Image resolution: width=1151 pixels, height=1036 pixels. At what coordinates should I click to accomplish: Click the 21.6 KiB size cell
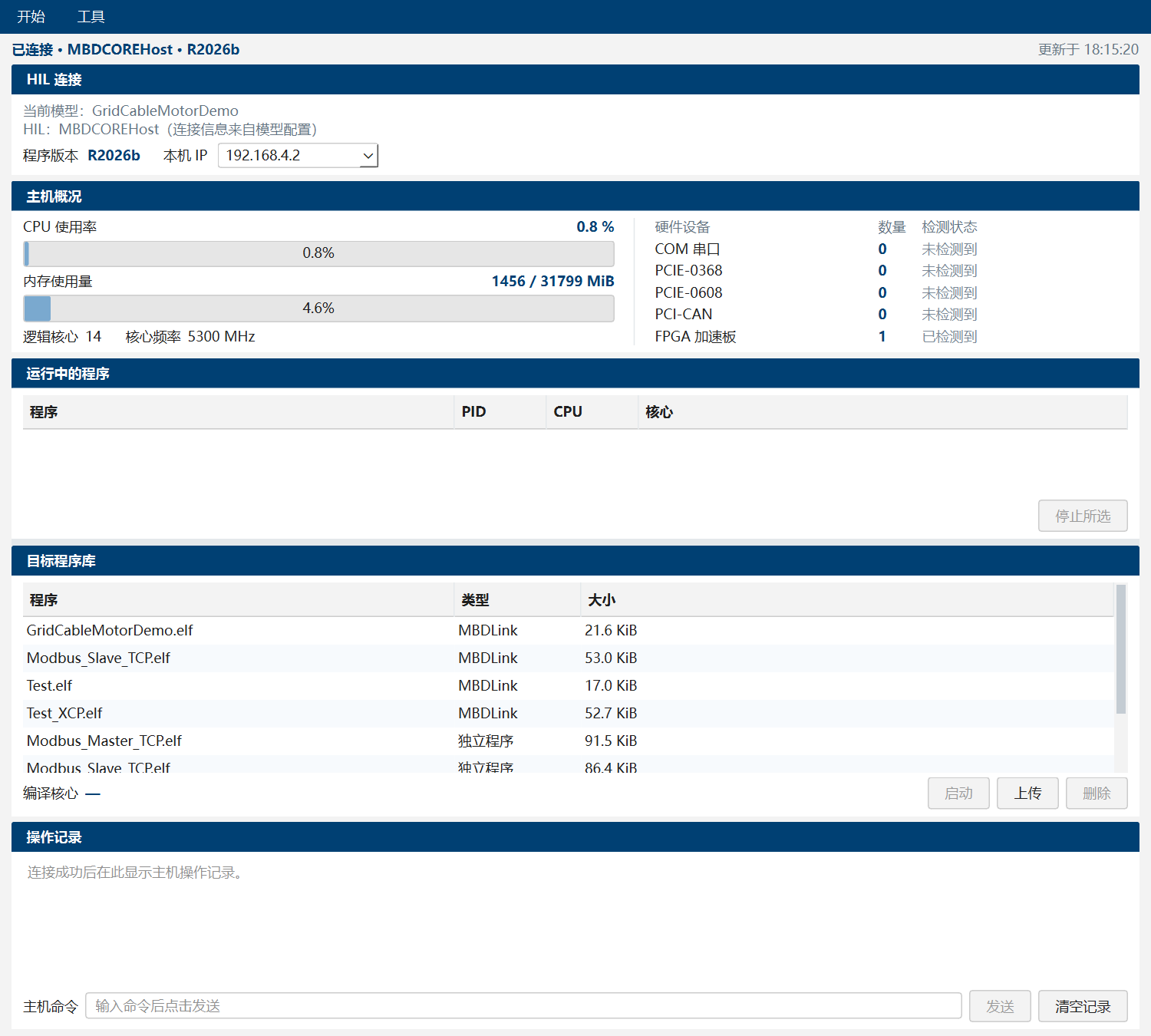pos(611,631)
